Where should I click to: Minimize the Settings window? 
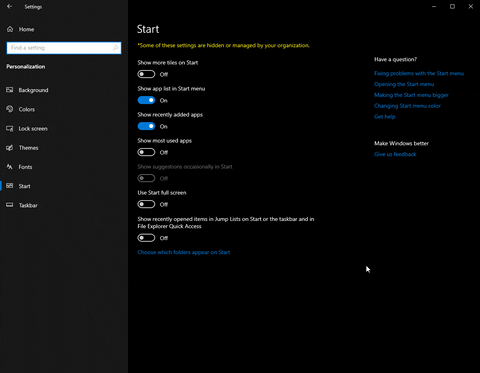click(434, 6)
